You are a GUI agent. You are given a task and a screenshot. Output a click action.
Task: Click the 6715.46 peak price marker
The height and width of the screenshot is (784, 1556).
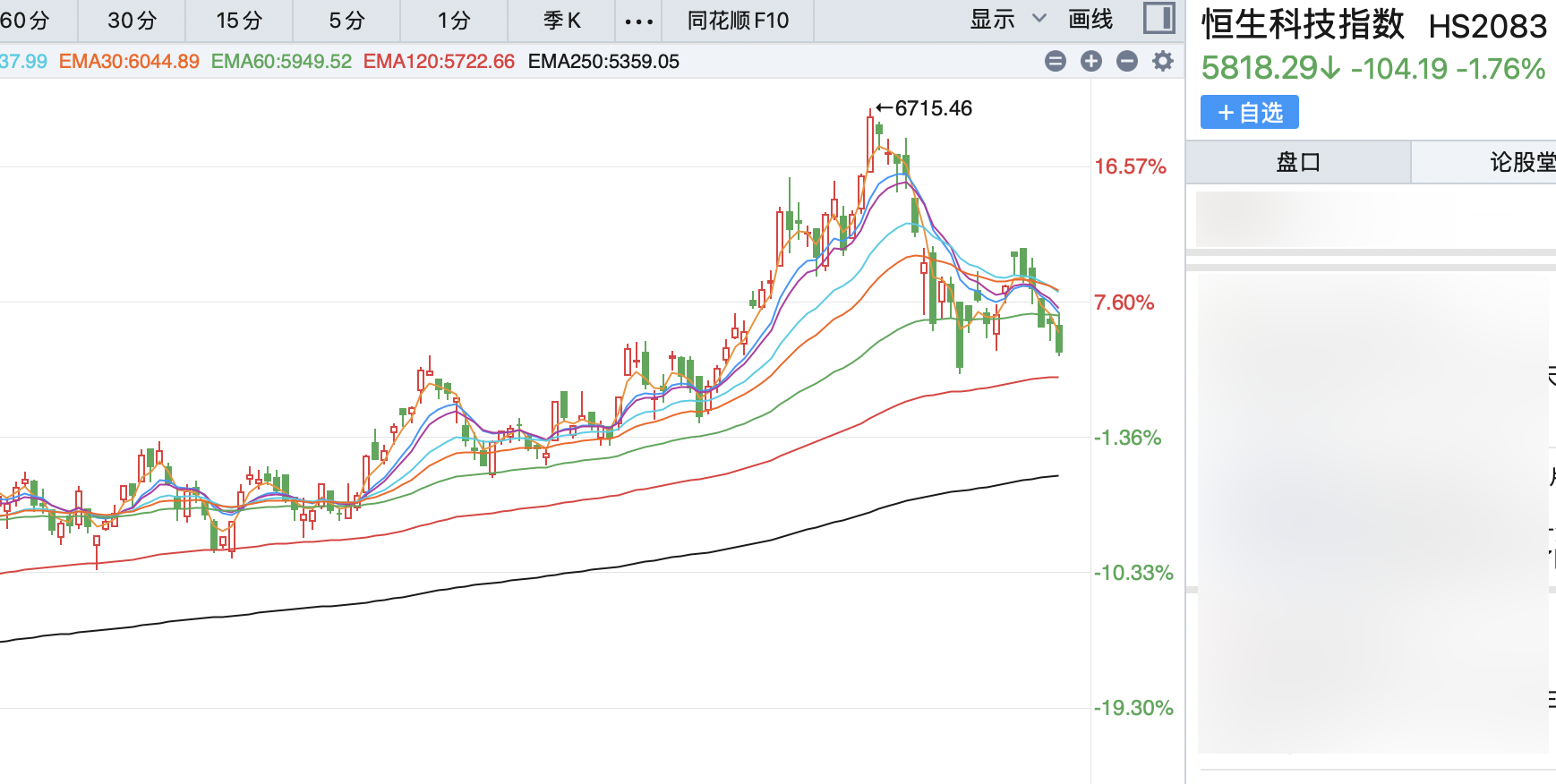click(932, 108)
